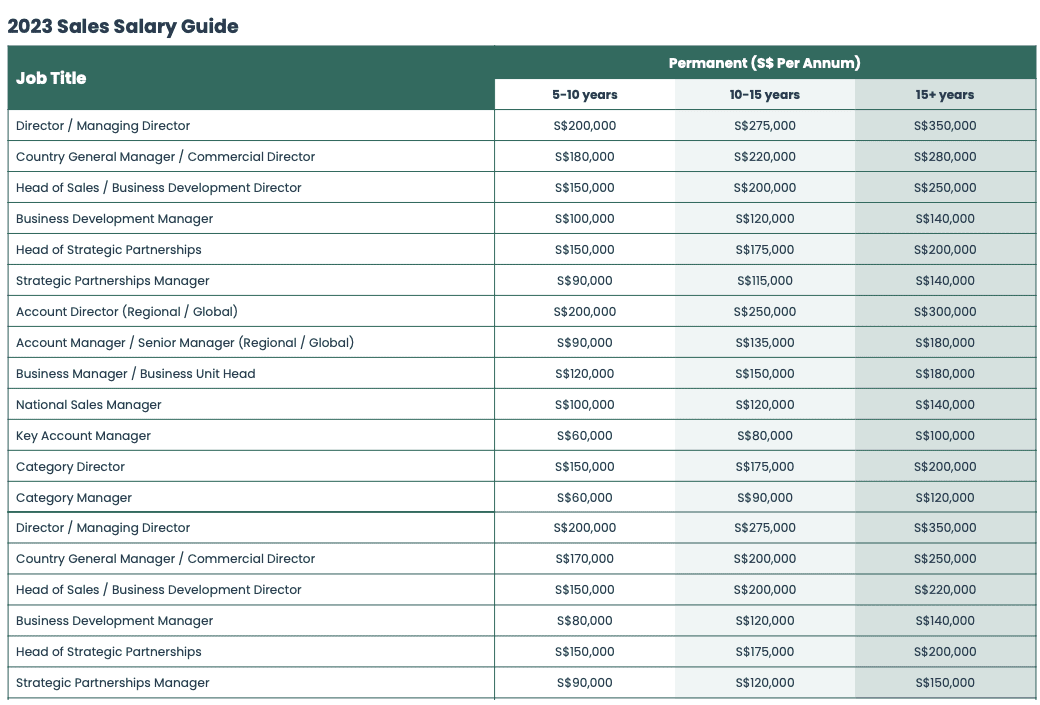The width and height of the screenshot is (1040, 705).
Task: Select the S$135,000 salary value
Action: coord(765,343)
